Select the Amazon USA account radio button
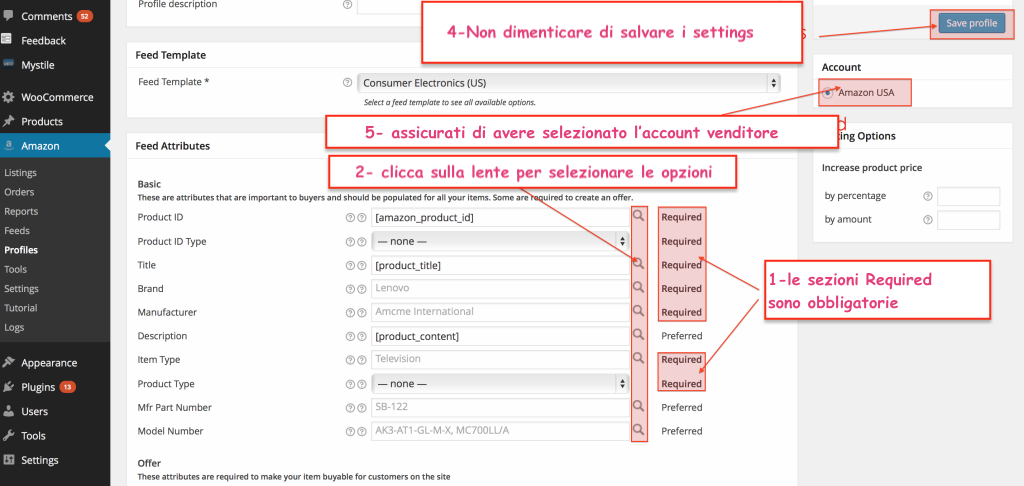Image resolution: width=1024 pixels, height=486 pixels. (x=828, y=93)
